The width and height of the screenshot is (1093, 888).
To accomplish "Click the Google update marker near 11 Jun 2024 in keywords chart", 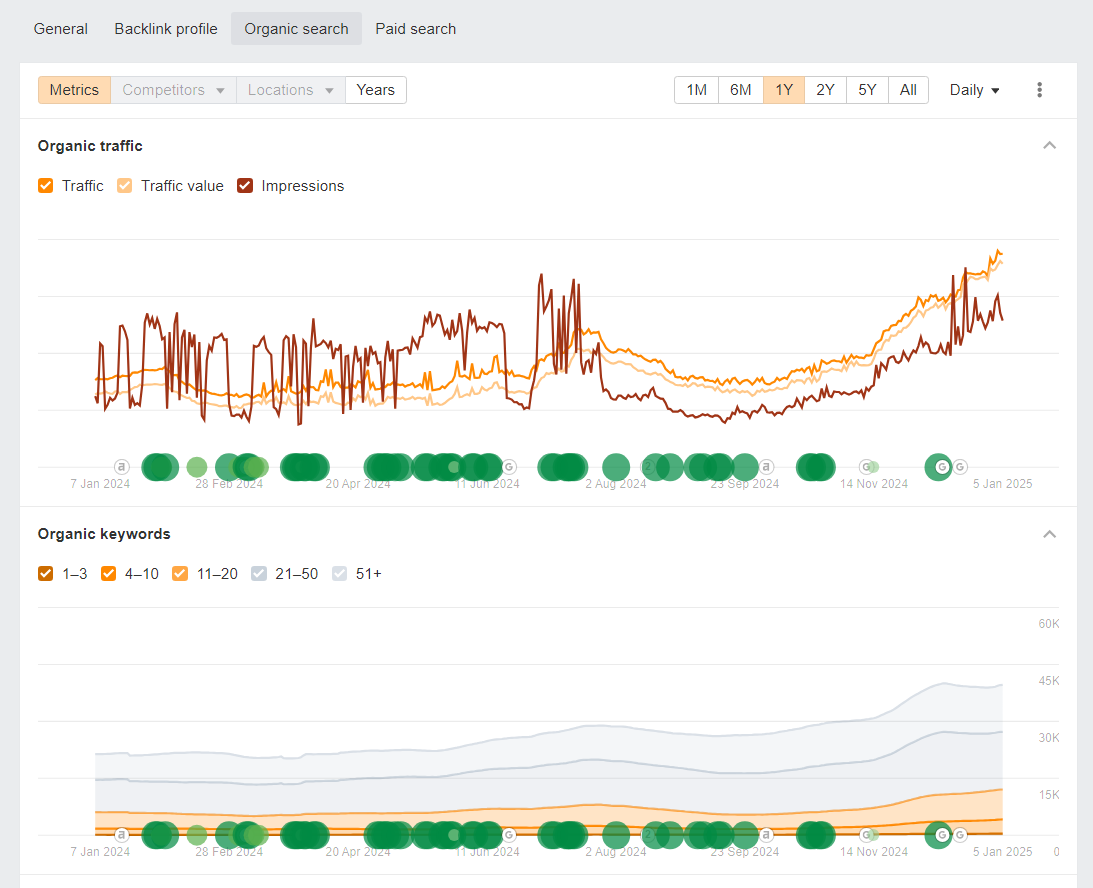I will (510, 834).
